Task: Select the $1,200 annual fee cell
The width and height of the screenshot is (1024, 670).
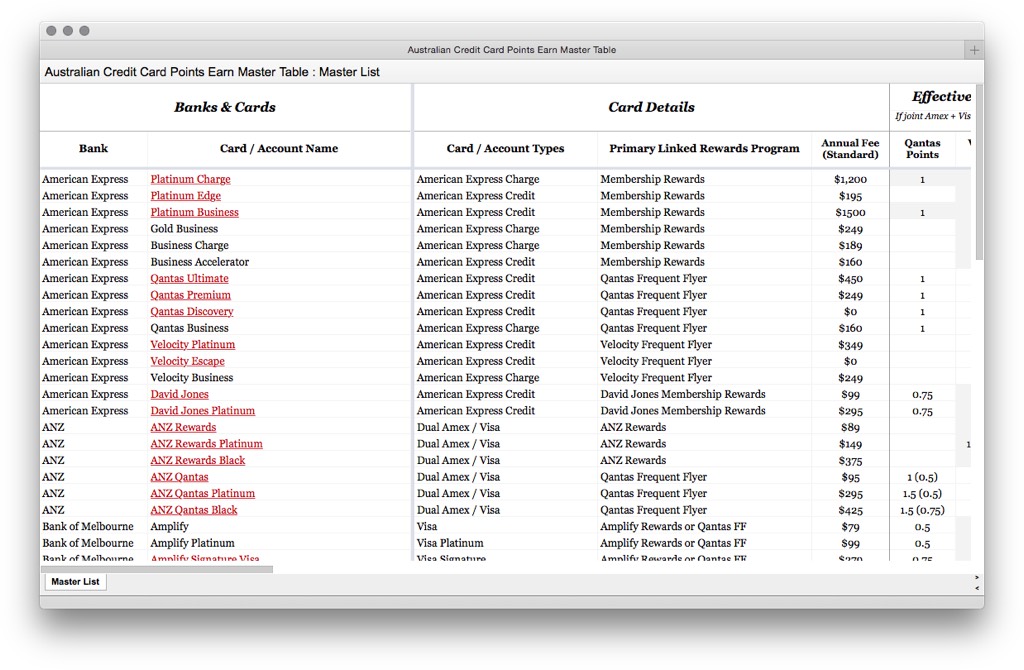Action: coord(850,179)
